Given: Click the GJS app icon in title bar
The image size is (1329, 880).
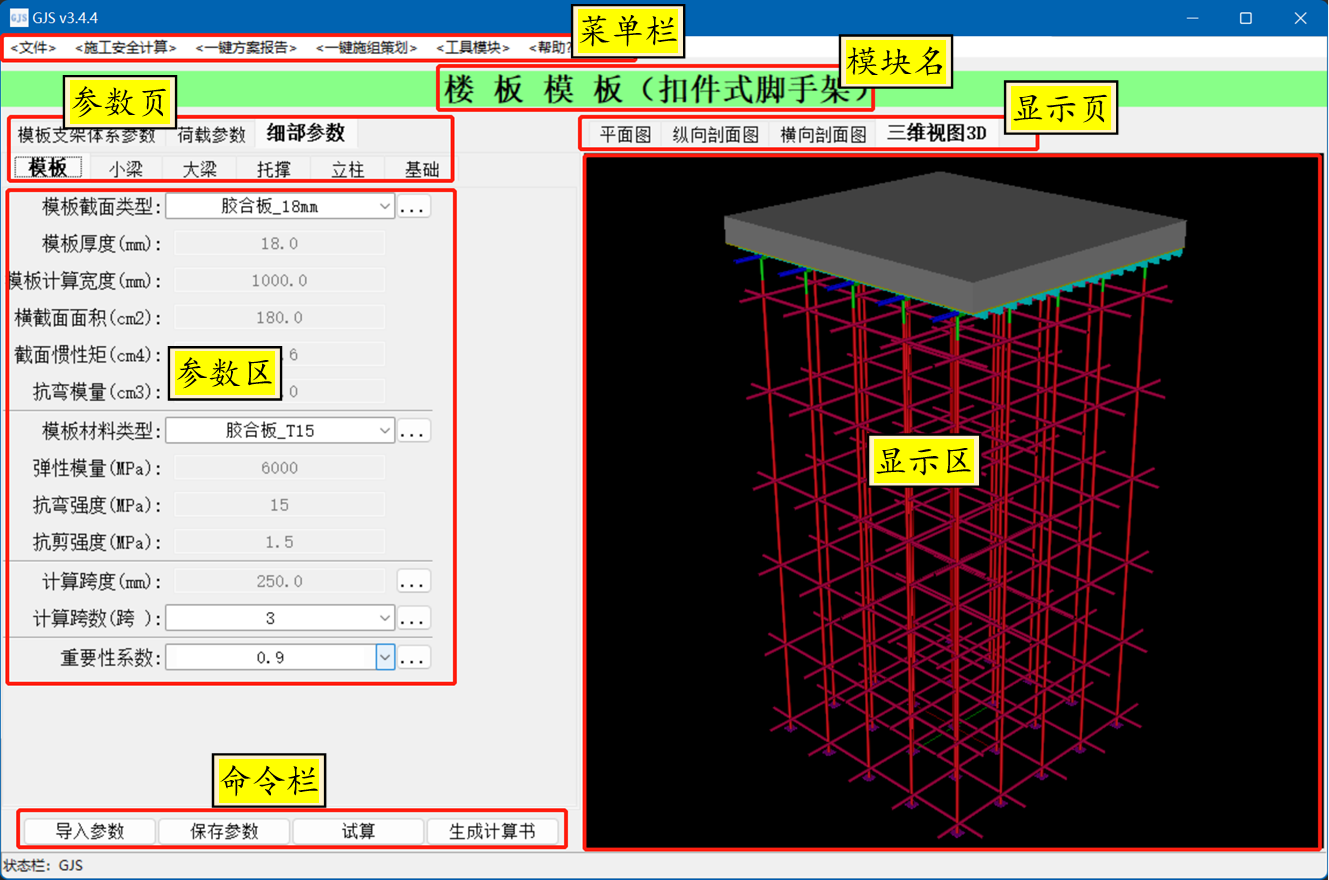Looking at the screenshot, I should coord(19,18).
